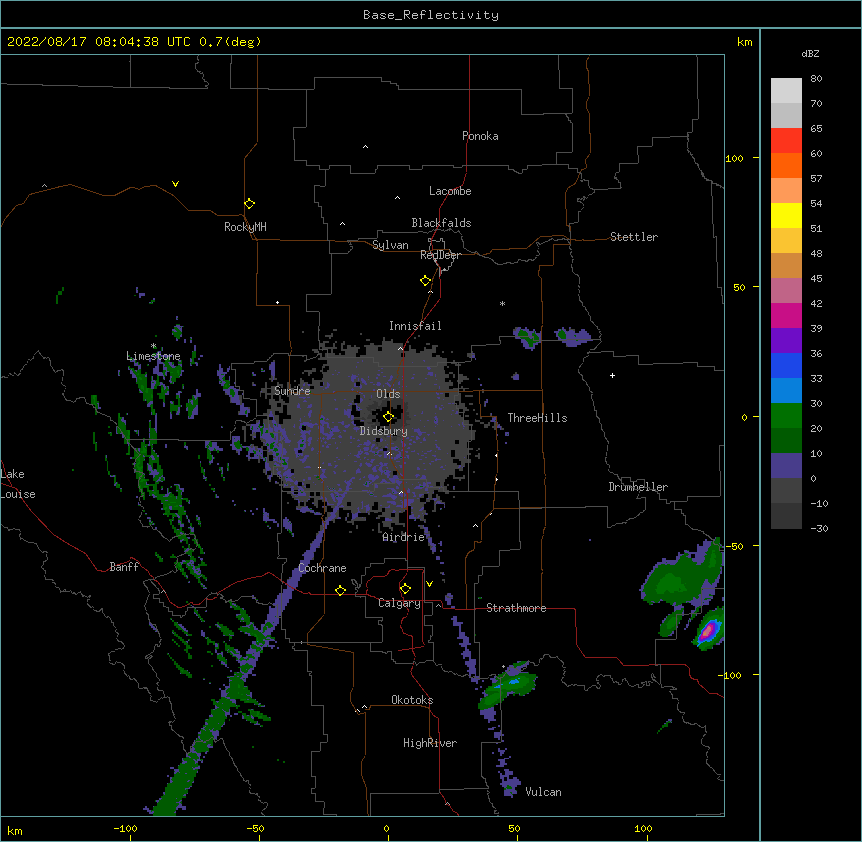This screenshot has height=842, width=862.
Task: Click the yellow diamond marker above Calgary label
Action: 405,589
